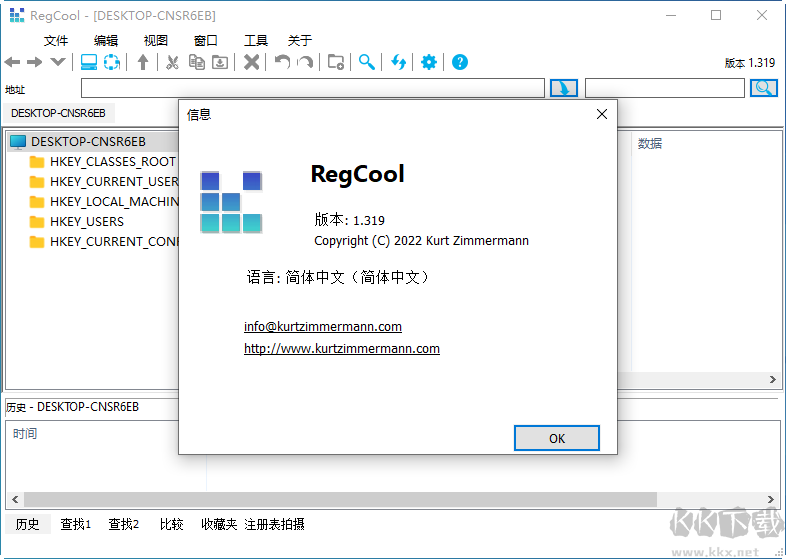Click the RegCool title bar app icon
This screenshot has width=786, height=559.
coord(17,16)
